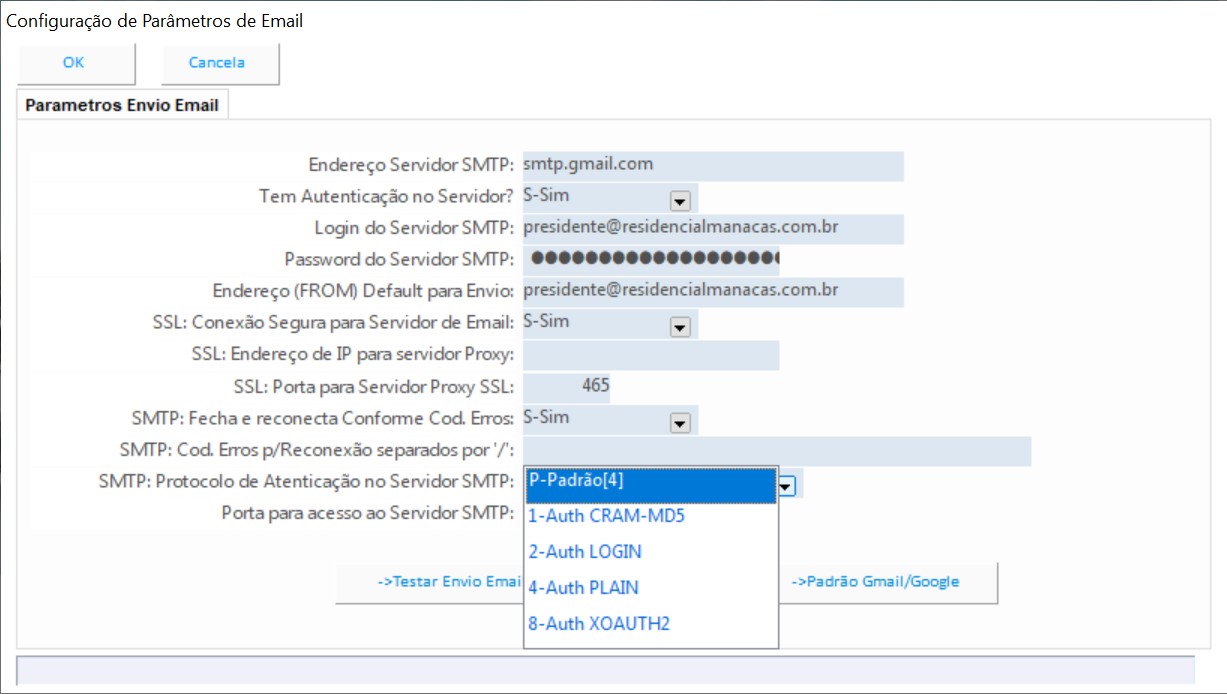Select 2-Auth LOGIN option
This screenshot has height=694, width=1227.
click(650, 552)
